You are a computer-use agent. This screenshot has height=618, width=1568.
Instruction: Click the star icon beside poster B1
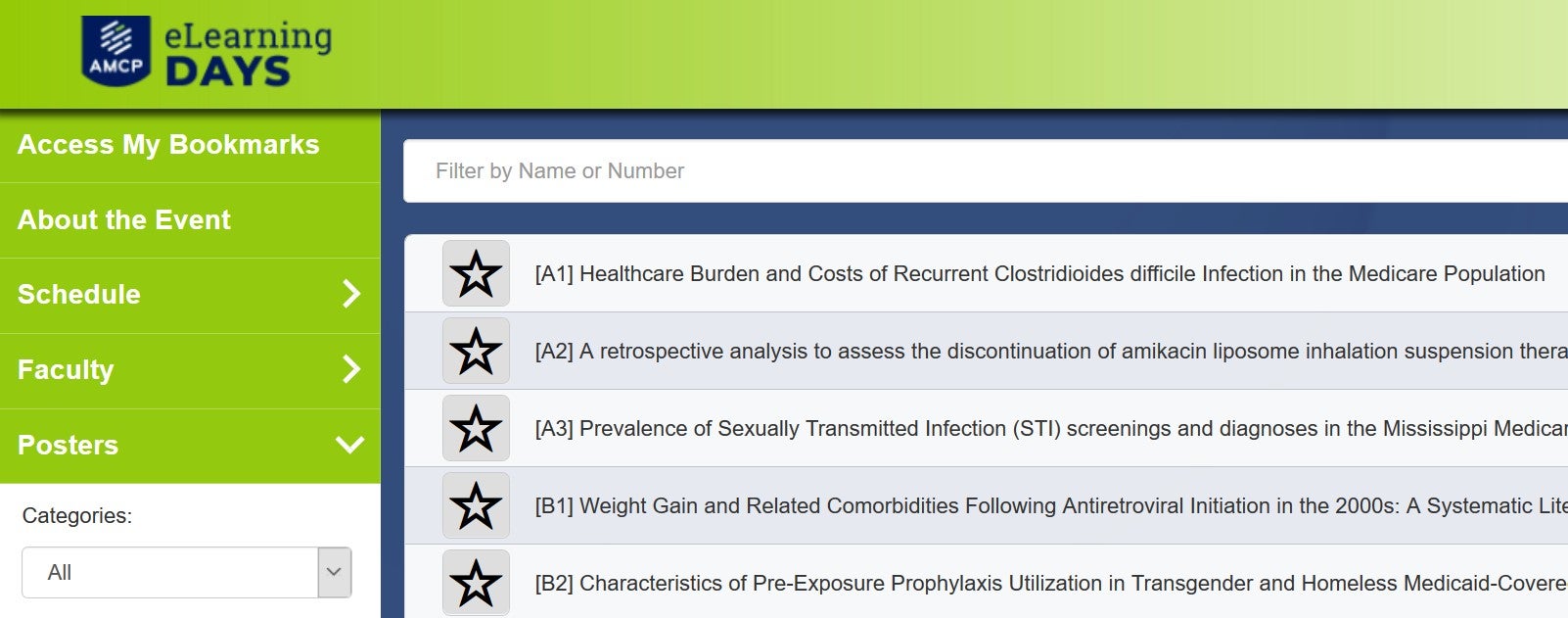coord(476,505)
